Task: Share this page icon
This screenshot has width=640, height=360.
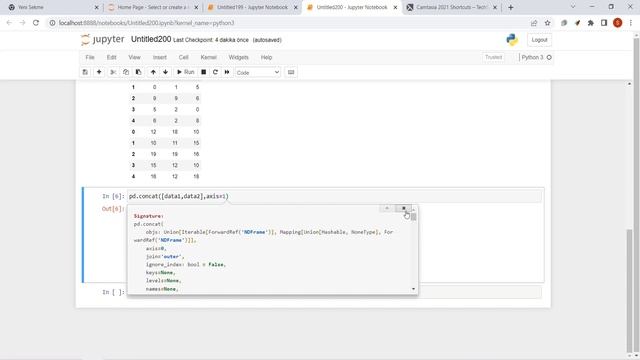Action: [534, 23]
